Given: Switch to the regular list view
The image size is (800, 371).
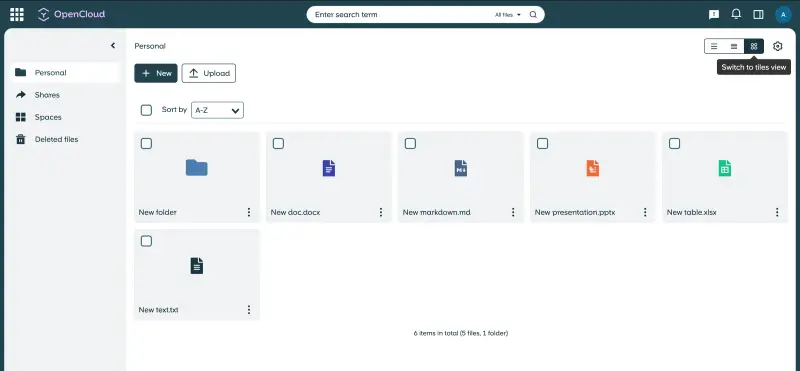Looking at the screenshot, I should (714, 46).
